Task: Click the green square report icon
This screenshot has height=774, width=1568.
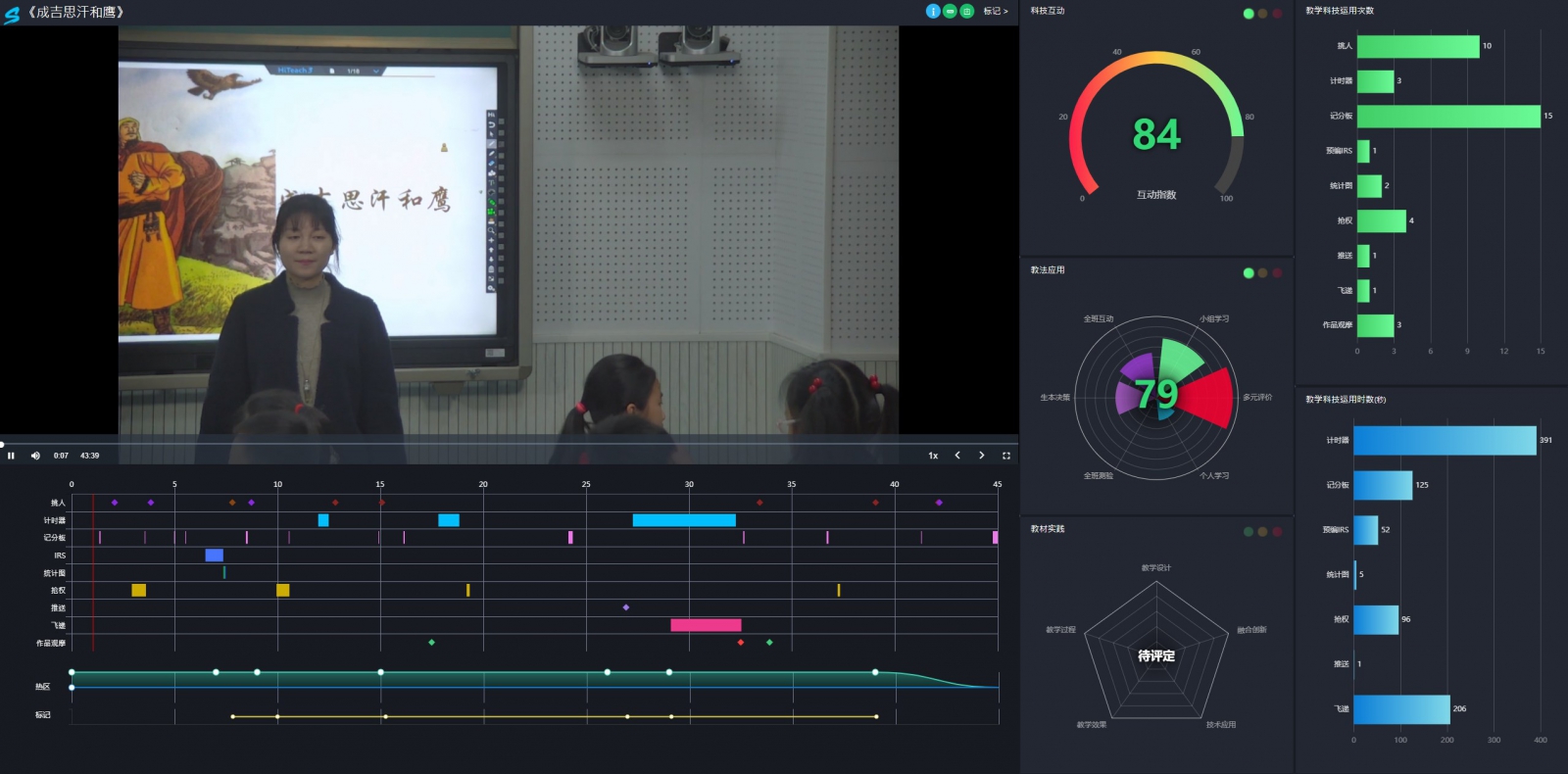Action: [x=966, y=11]
